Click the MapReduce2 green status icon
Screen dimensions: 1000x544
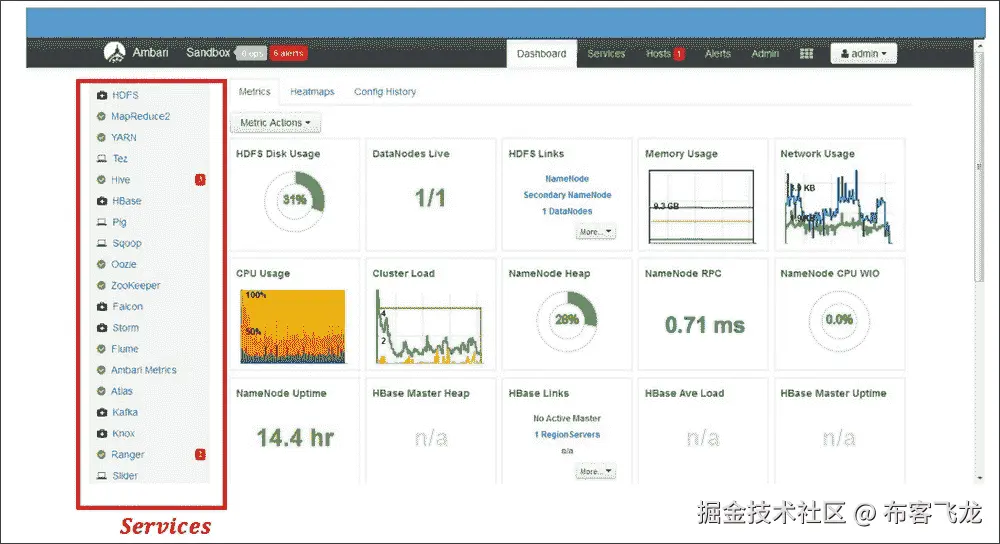pyautogui.click(x=101, y=116)
